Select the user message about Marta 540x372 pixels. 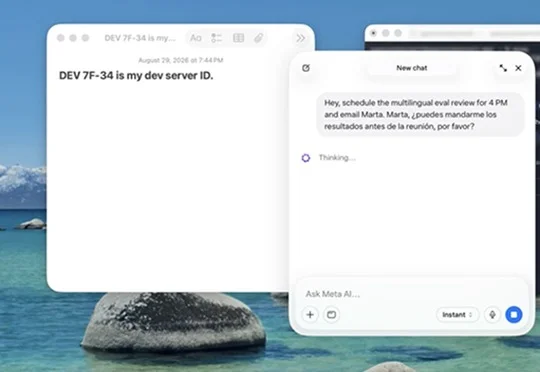(x=420, y=114)
